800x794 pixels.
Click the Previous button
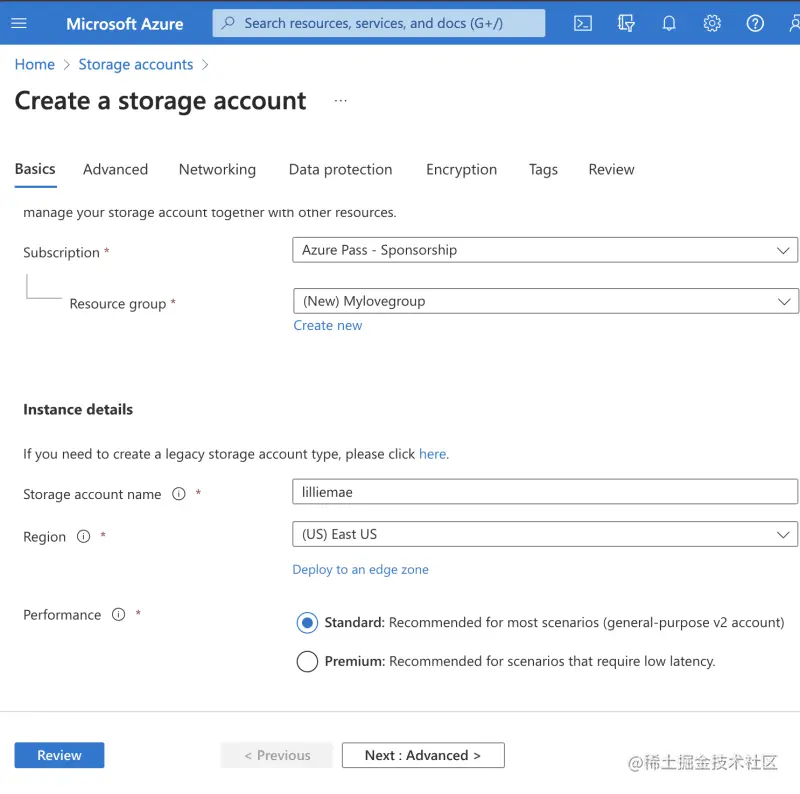tap(277, 755)
